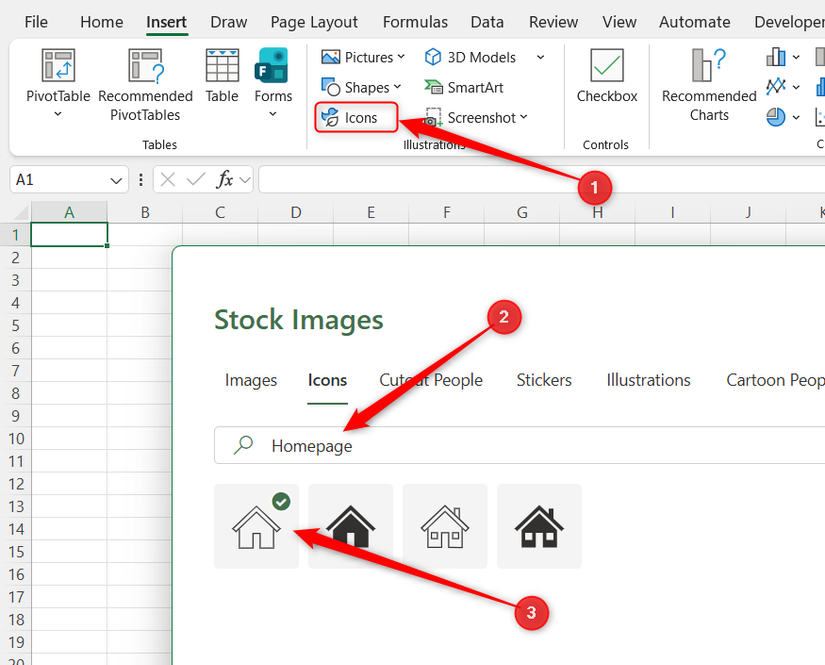Open the Name Box dropdown

(x=116, y=180)
